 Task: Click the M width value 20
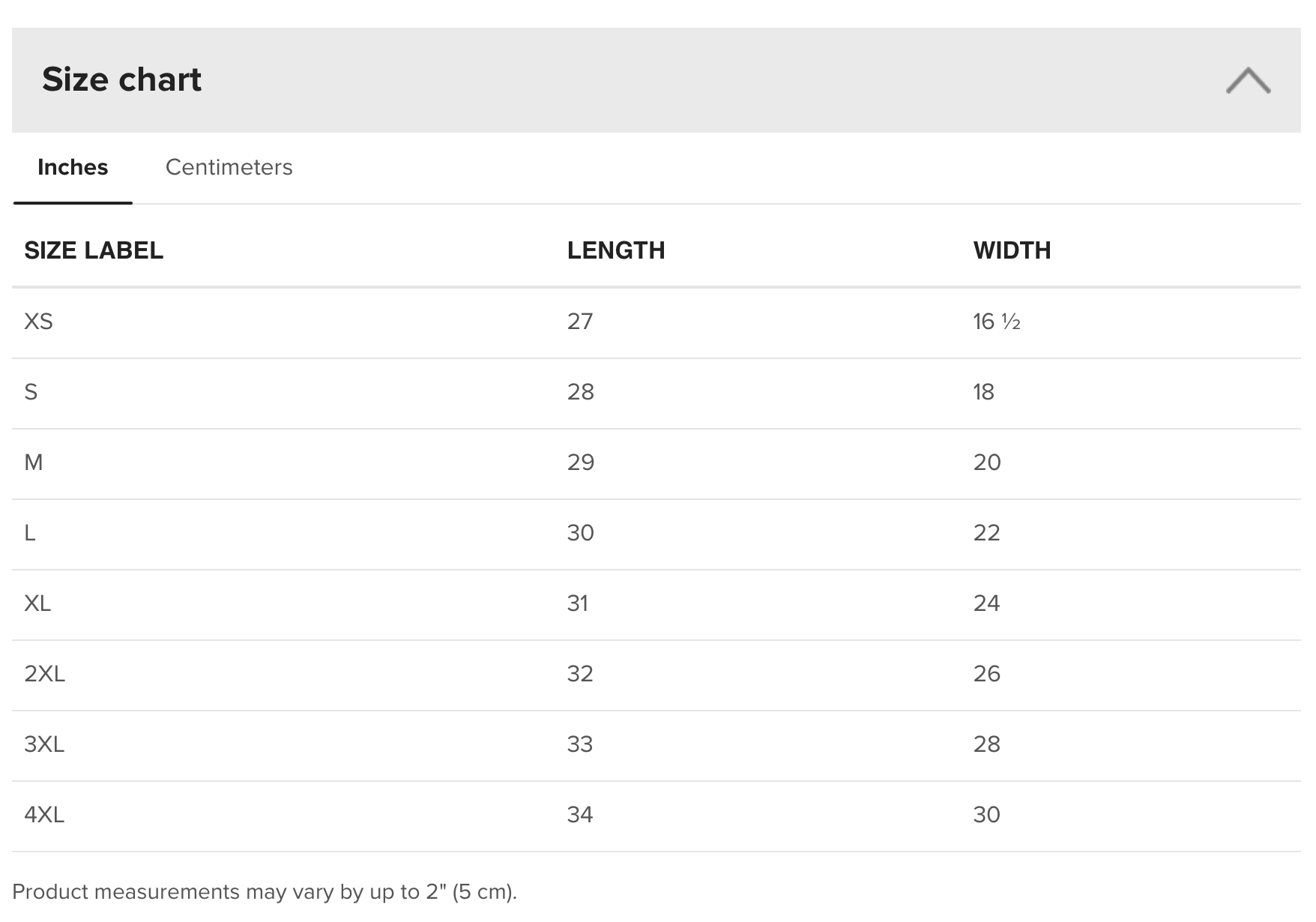[x=987, y=462]
